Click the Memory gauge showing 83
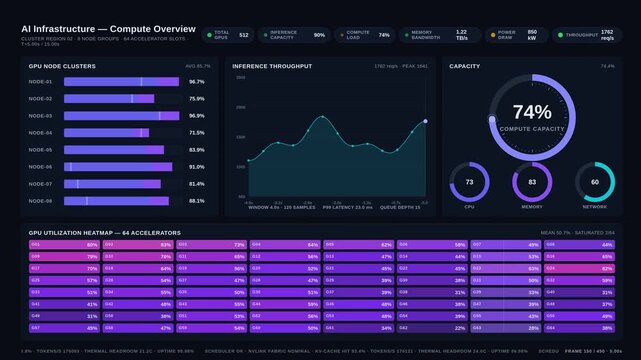Viewport: 641px width, 360px height. 532,182
